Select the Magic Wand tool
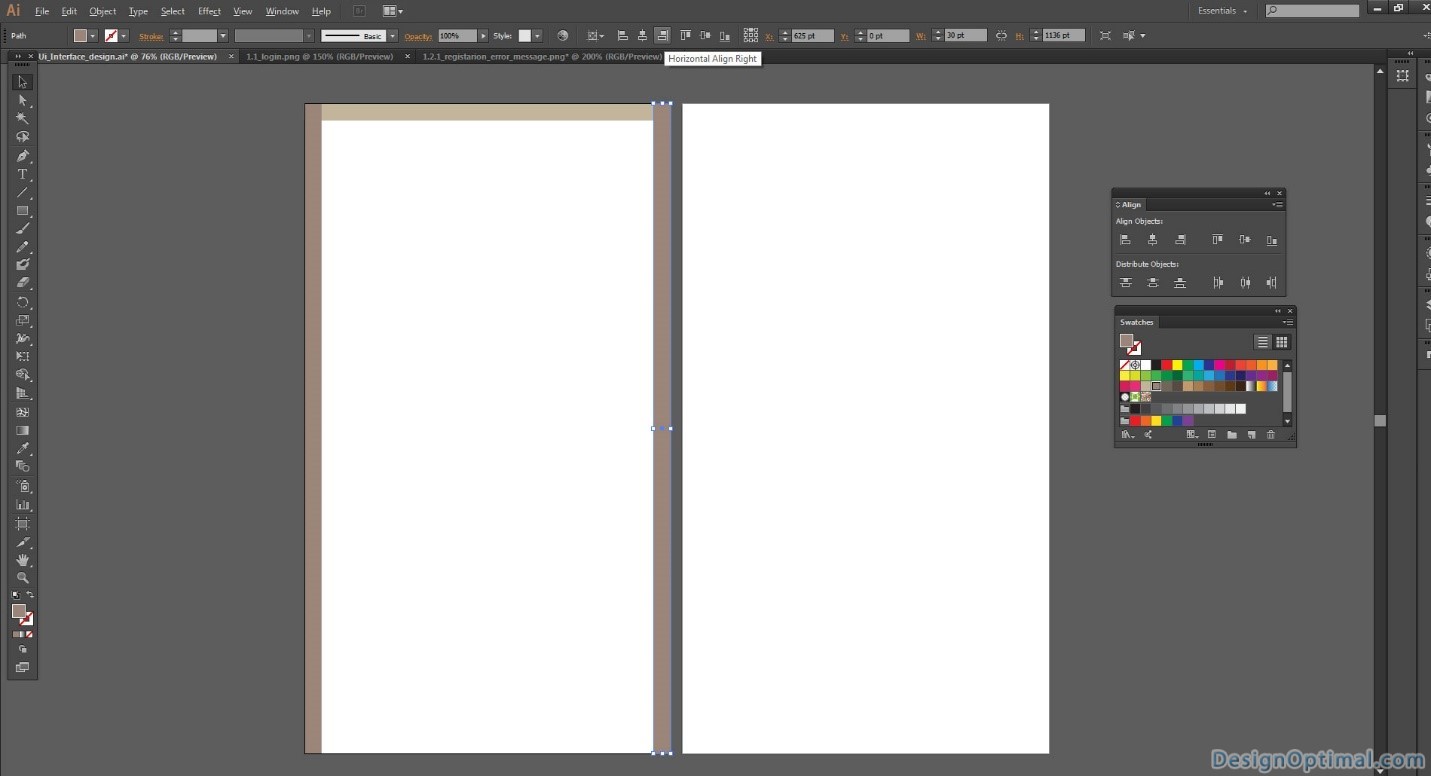The image size is (1431, 776). [x=22, y=119]
